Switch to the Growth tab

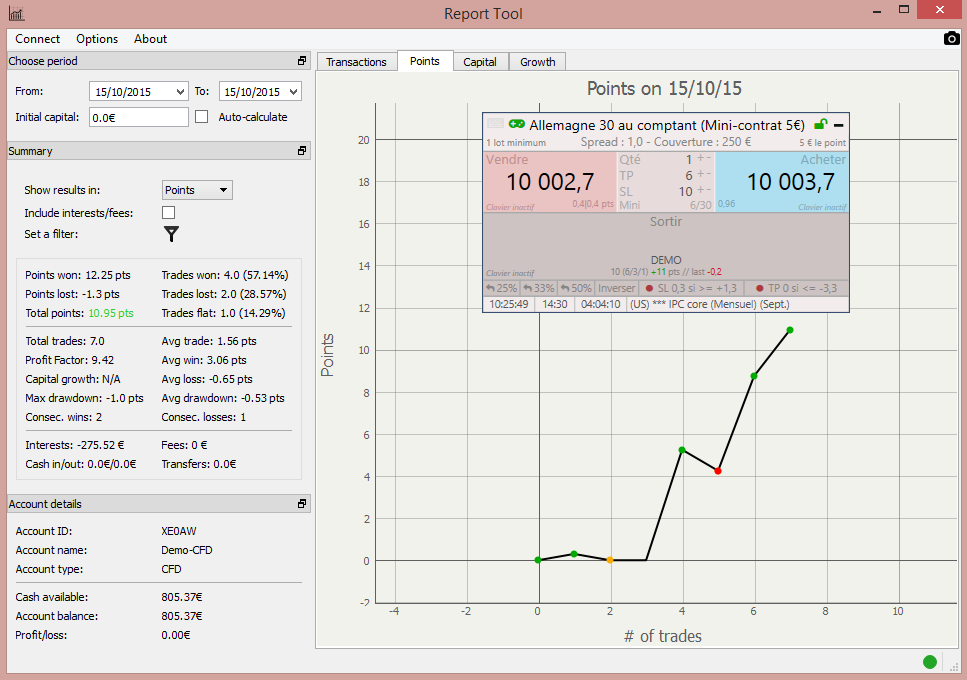click(538, 62)
